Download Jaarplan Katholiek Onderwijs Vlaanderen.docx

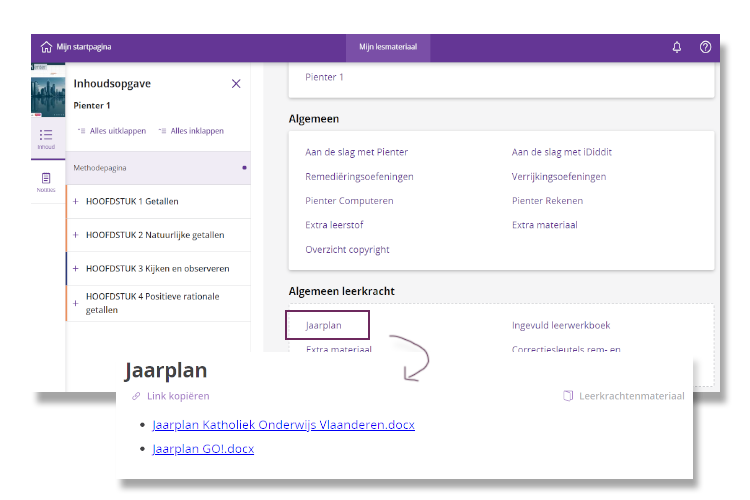[283, 425]
